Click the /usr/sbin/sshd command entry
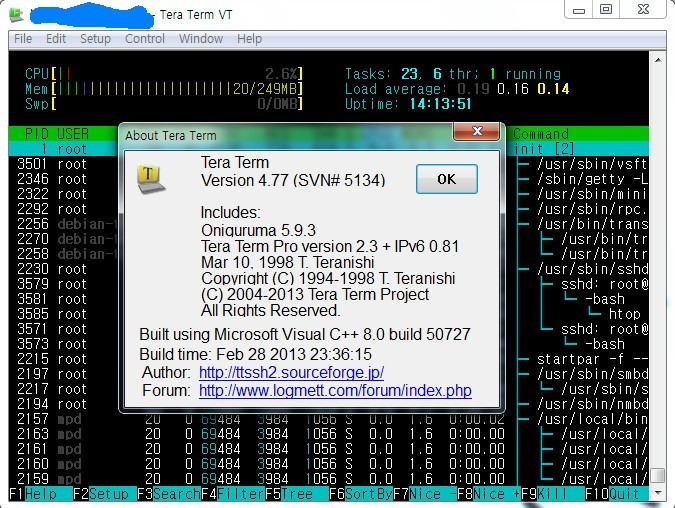Viewport: 675px width, 508px height. [592, 269]
